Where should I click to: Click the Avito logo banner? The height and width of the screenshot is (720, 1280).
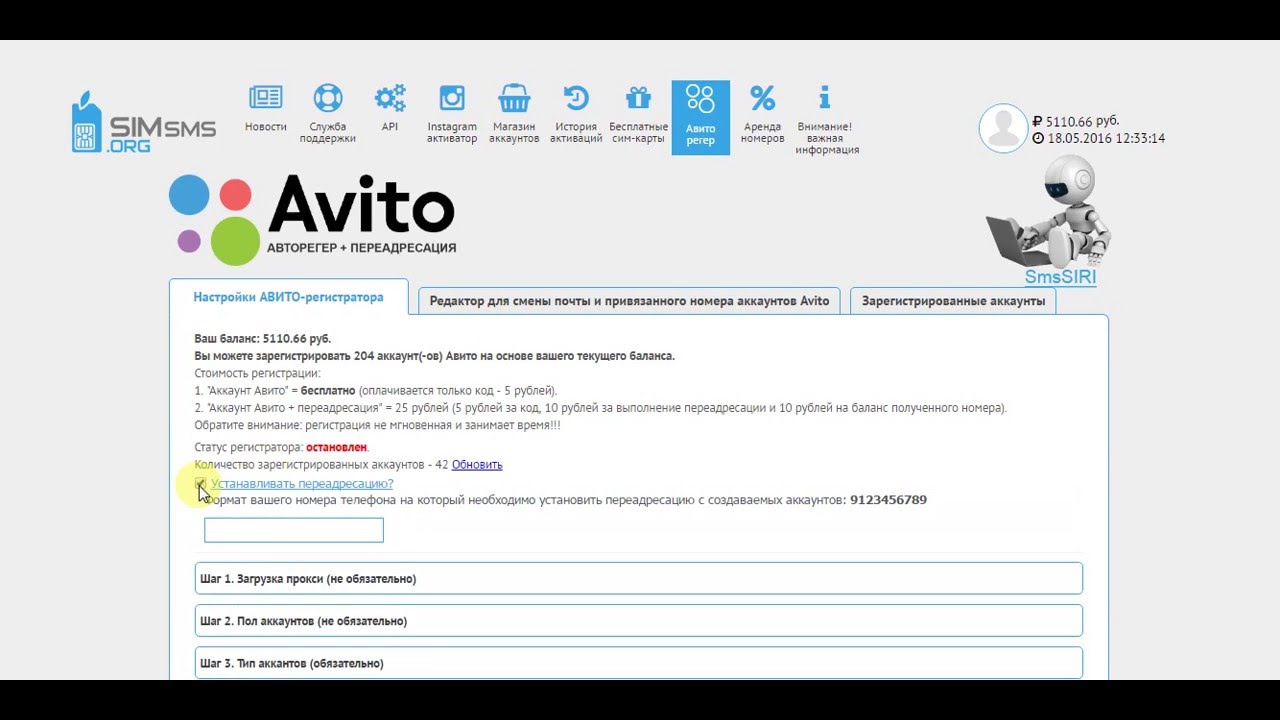click(x=312, y=219)
